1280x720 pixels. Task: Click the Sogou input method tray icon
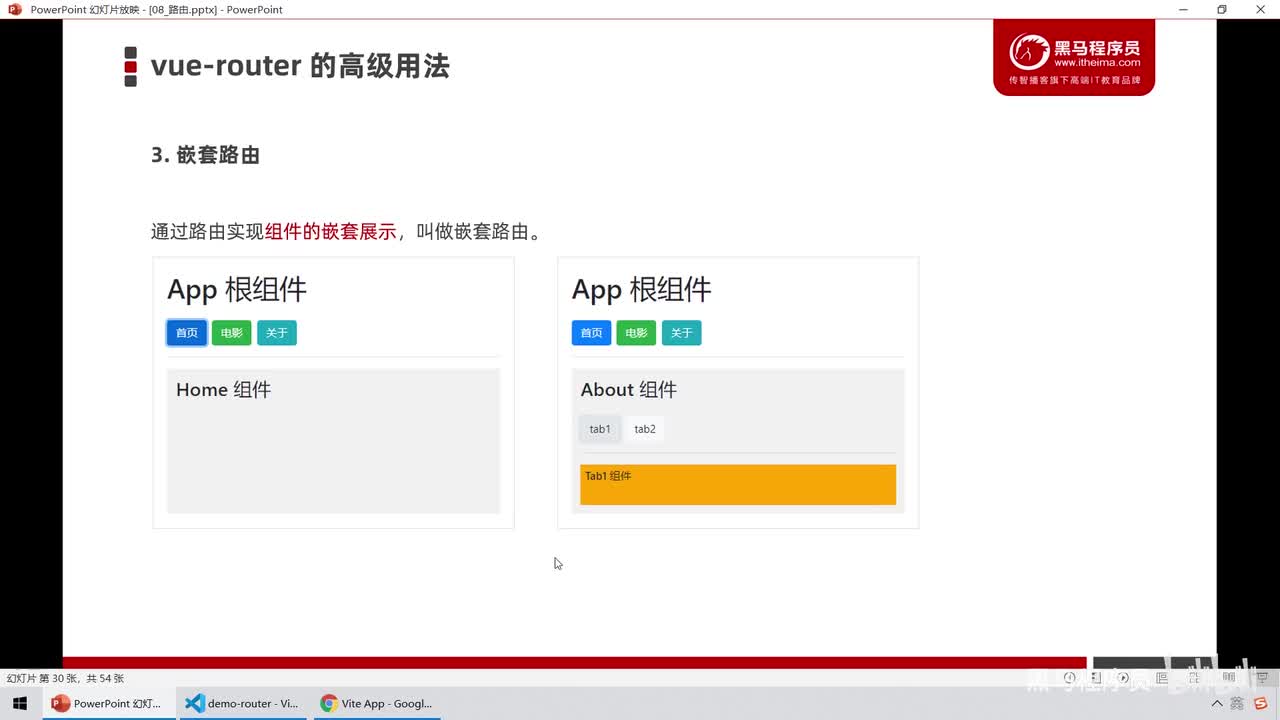[x=1261, y=703]
